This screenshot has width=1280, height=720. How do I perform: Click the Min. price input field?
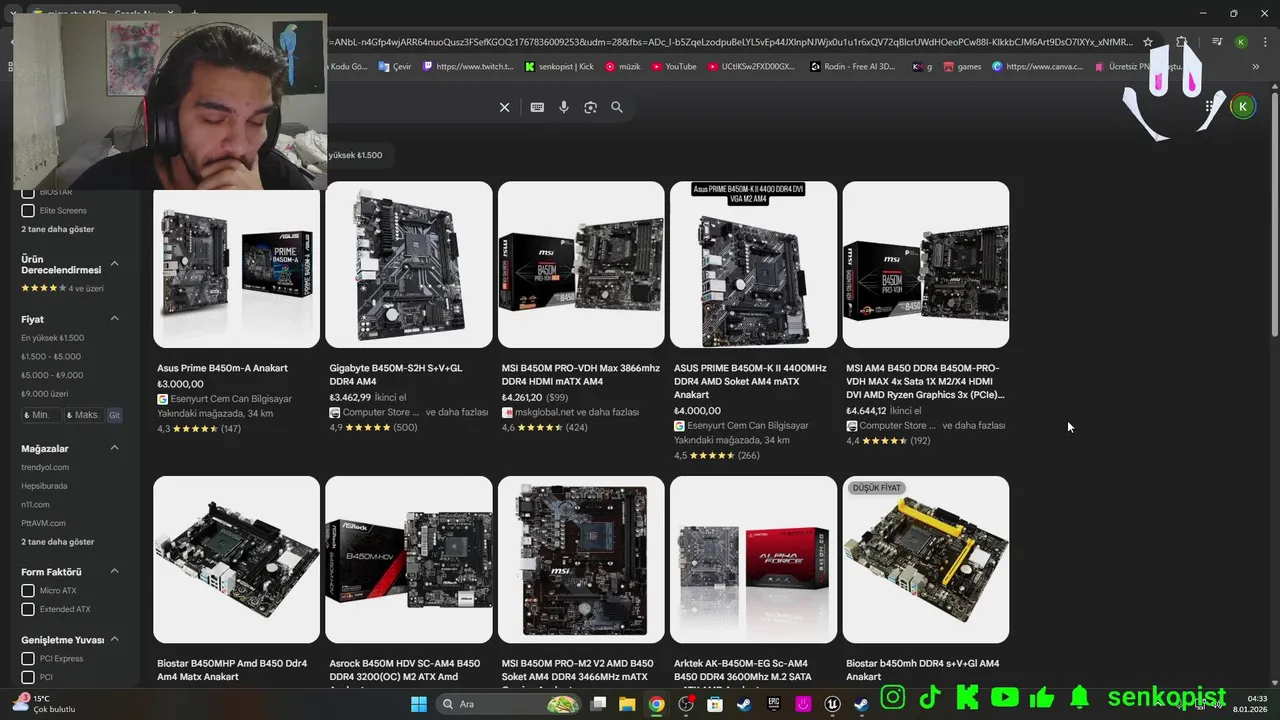click(41, 415)
